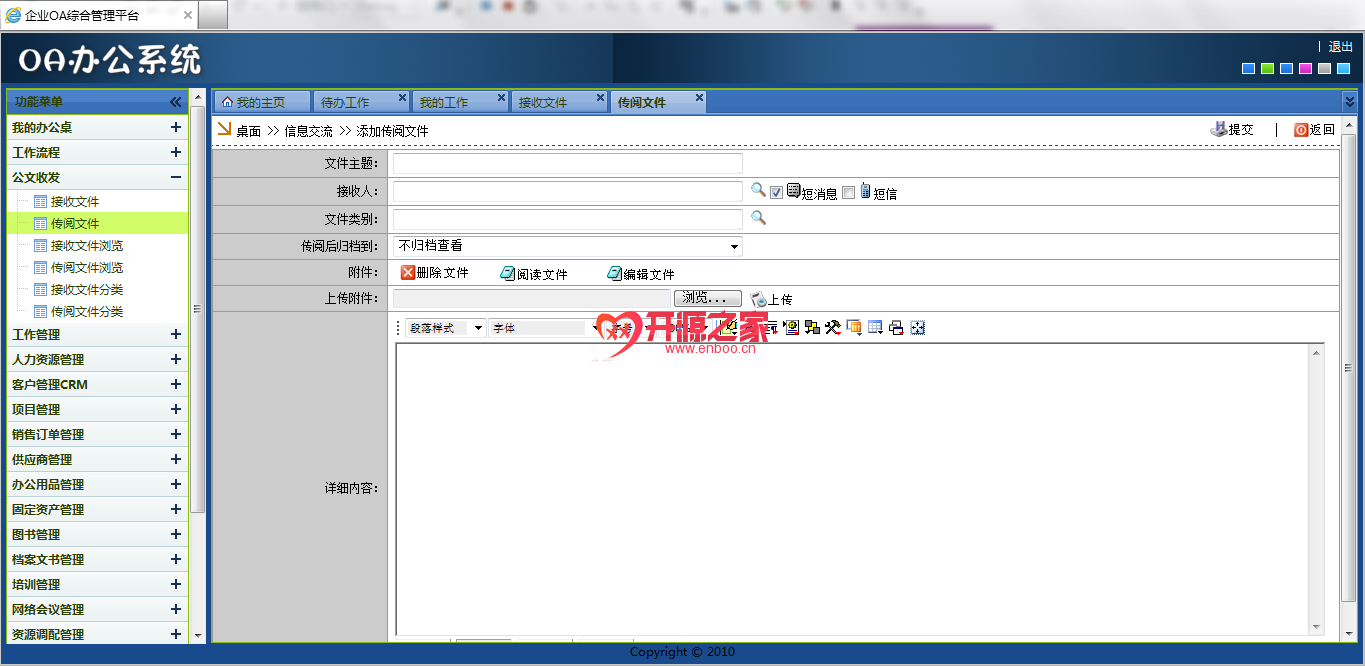This screenshot has width=1365, height=666.
Task: Expand the 工作流程 menu section
Action: (176, 152)
